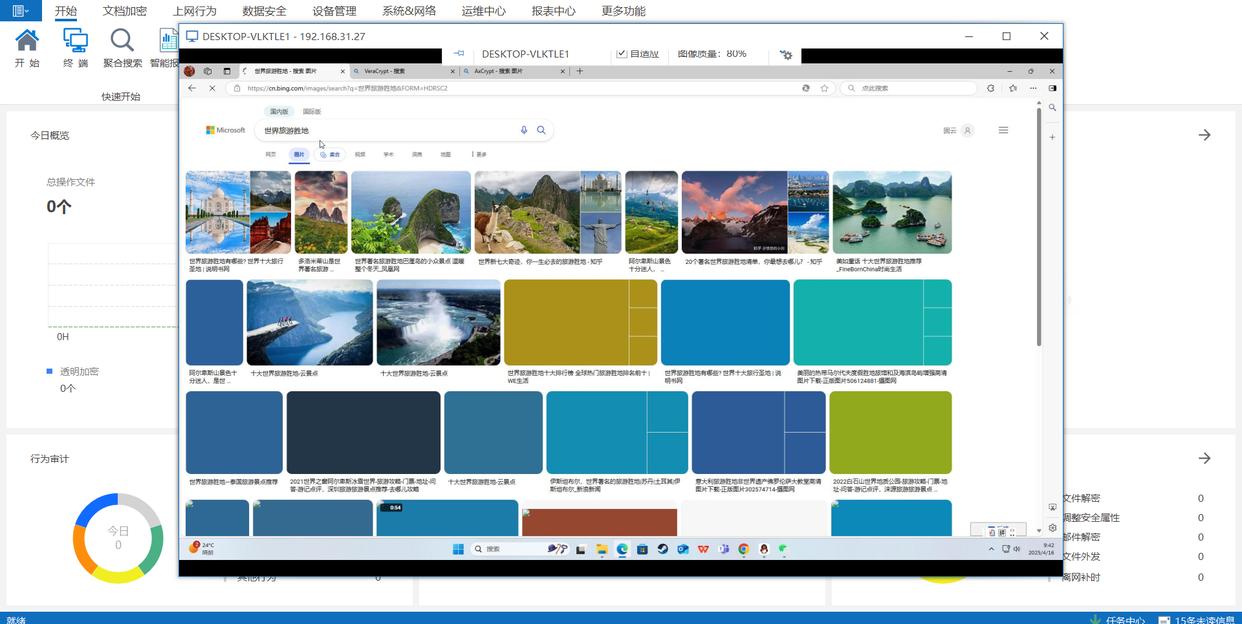This screenshot has width=1242, height=624.
Task: Click the microphone voice search icon
Action: click(x=523, y=130)
